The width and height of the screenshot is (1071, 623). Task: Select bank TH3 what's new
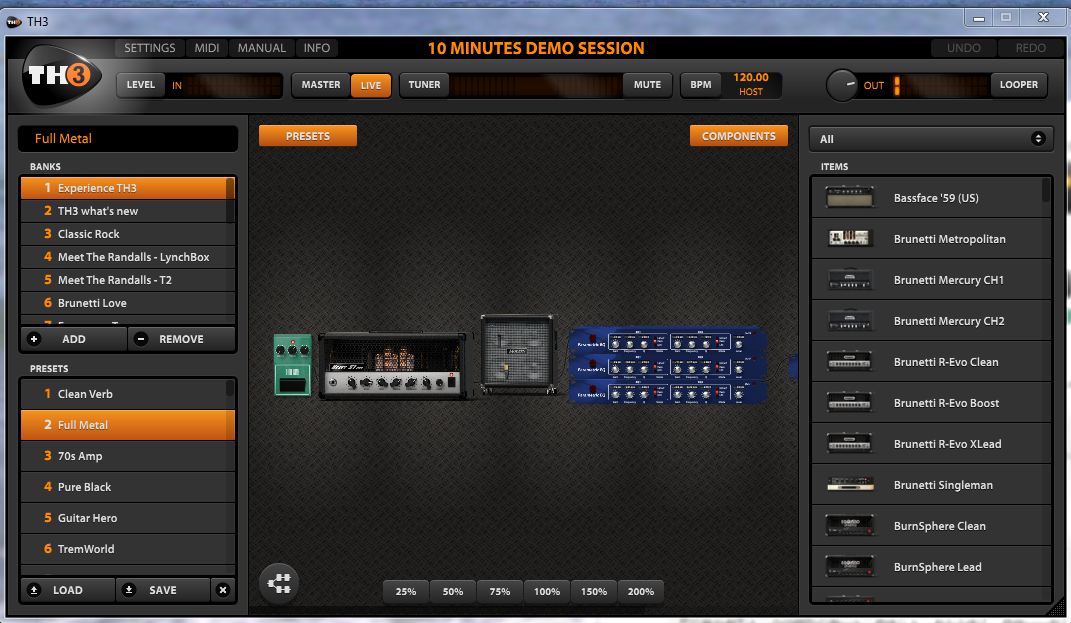pyautogui.click(x=127, y=210)
